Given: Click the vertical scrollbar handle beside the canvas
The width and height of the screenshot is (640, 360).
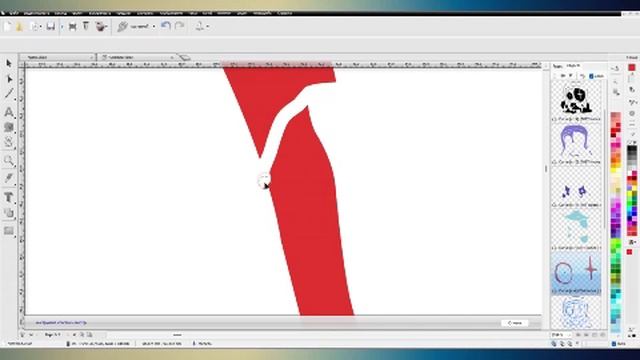Looking at the screenshot, I should (546, 169).
